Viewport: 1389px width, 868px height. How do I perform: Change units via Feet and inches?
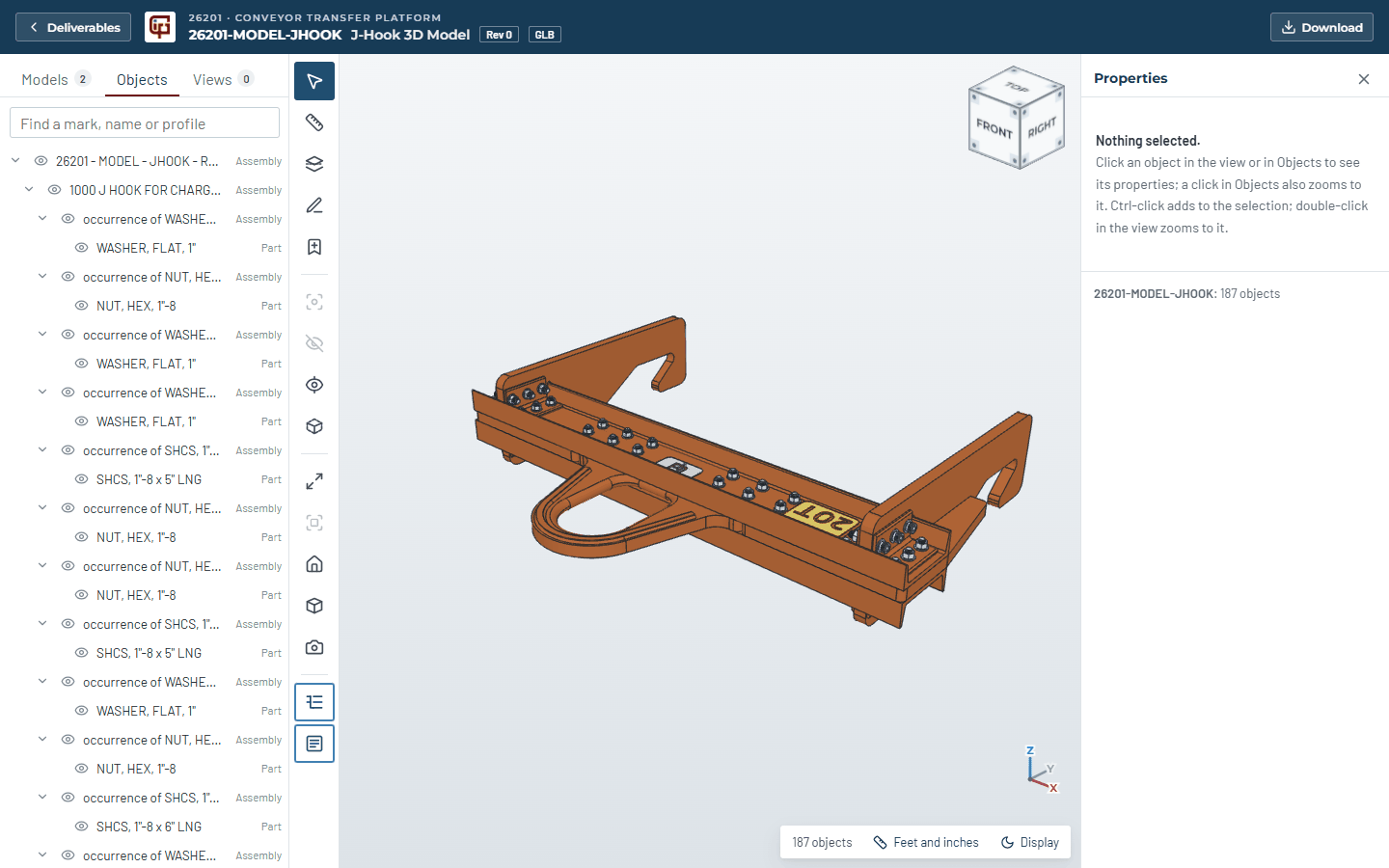point(926,842)
